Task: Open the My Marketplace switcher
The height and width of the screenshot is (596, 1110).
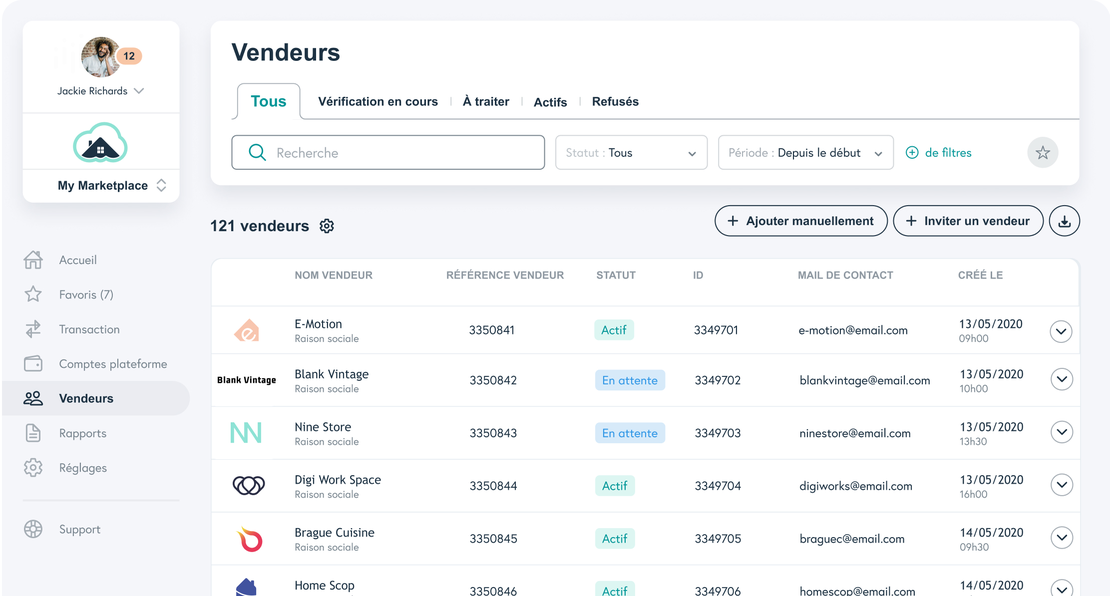Action: (x=111, y=186)
